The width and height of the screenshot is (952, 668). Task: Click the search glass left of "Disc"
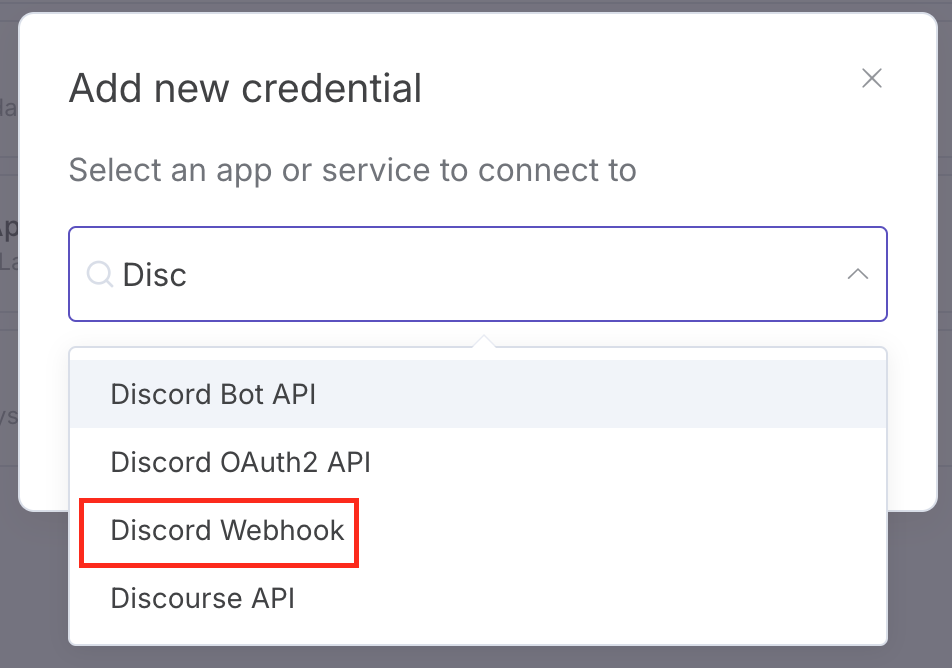click(x=99, y=274)
